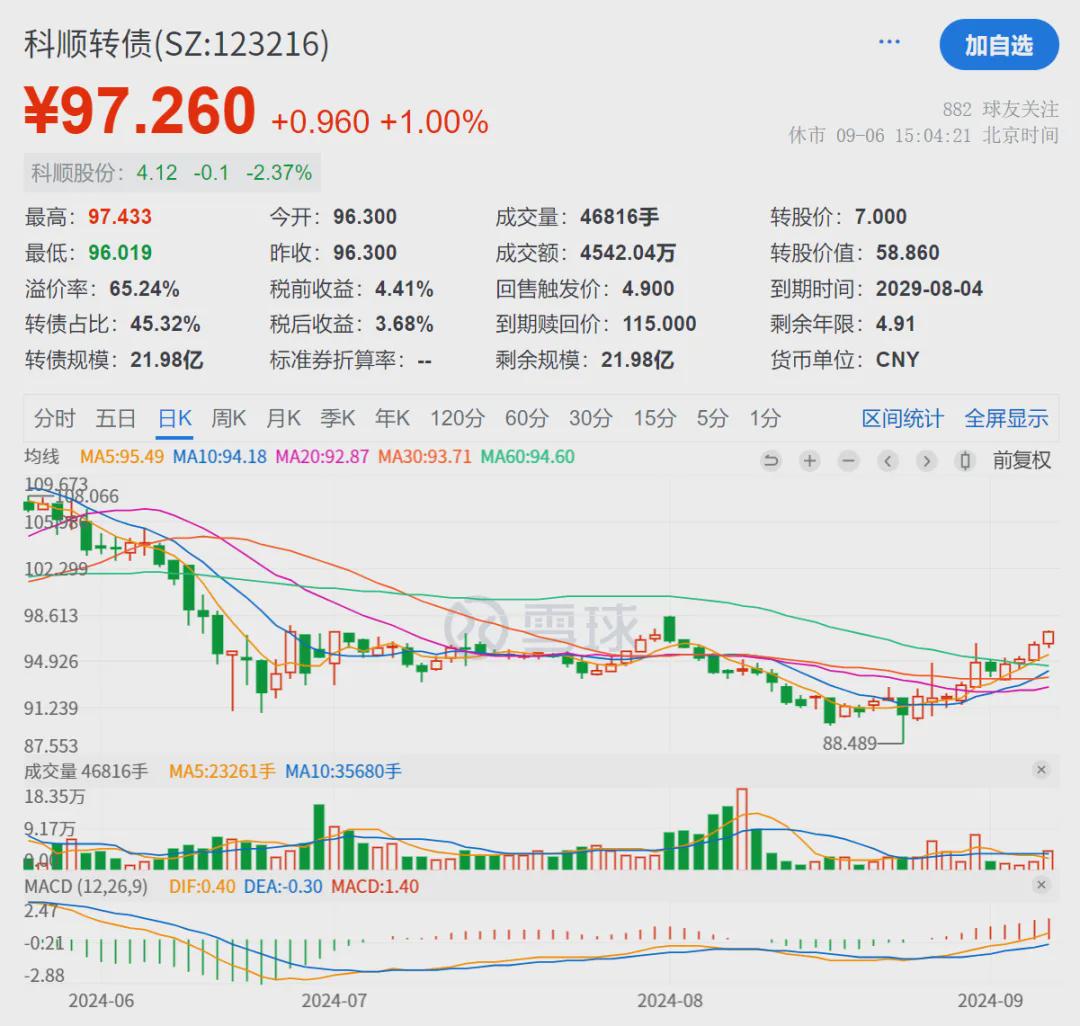The height and width of the screenshot is (1026, 1080).
Task: Move chart left with previous arrow
Action: pyautogui.click(x=888, y=460)
